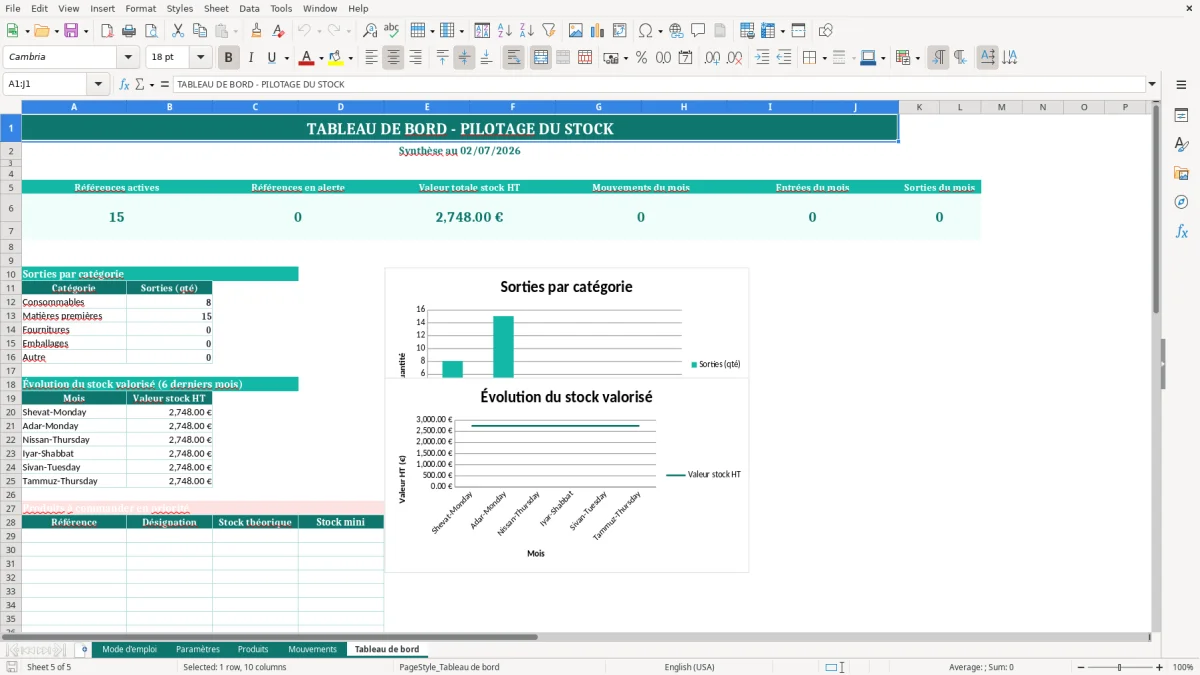Toggle vertical center alignment
Viewport: 1200px width, 675px height.
pyautogui.click(x=464, y=58)
